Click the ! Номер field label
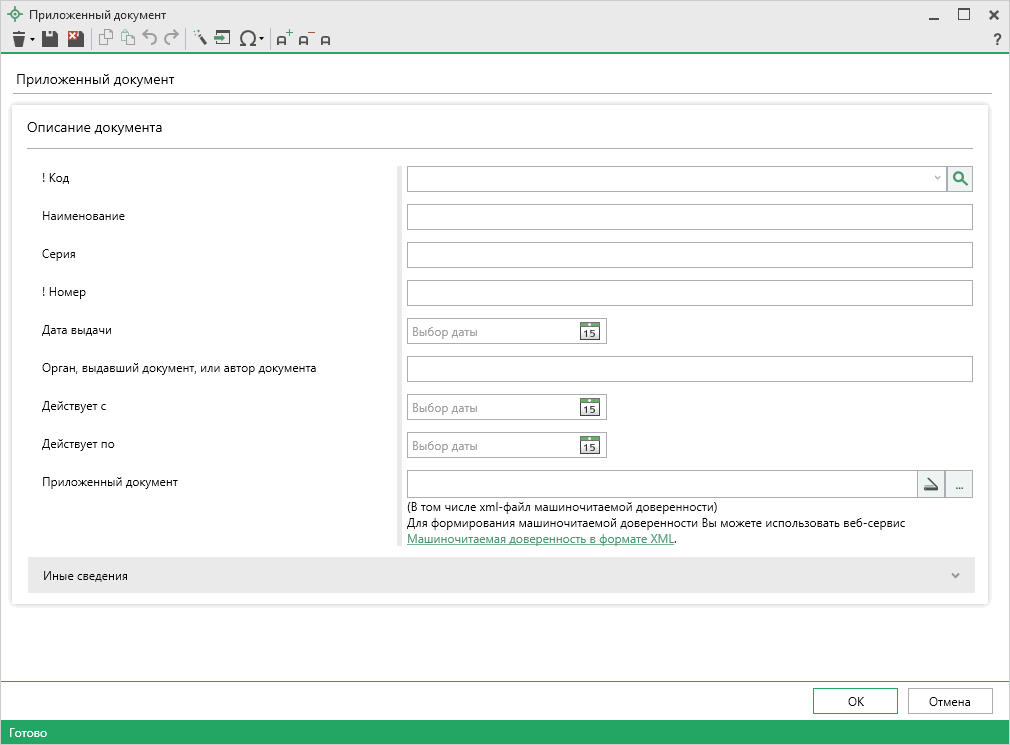Screen dimensions: 1010x745 (64, 292)
